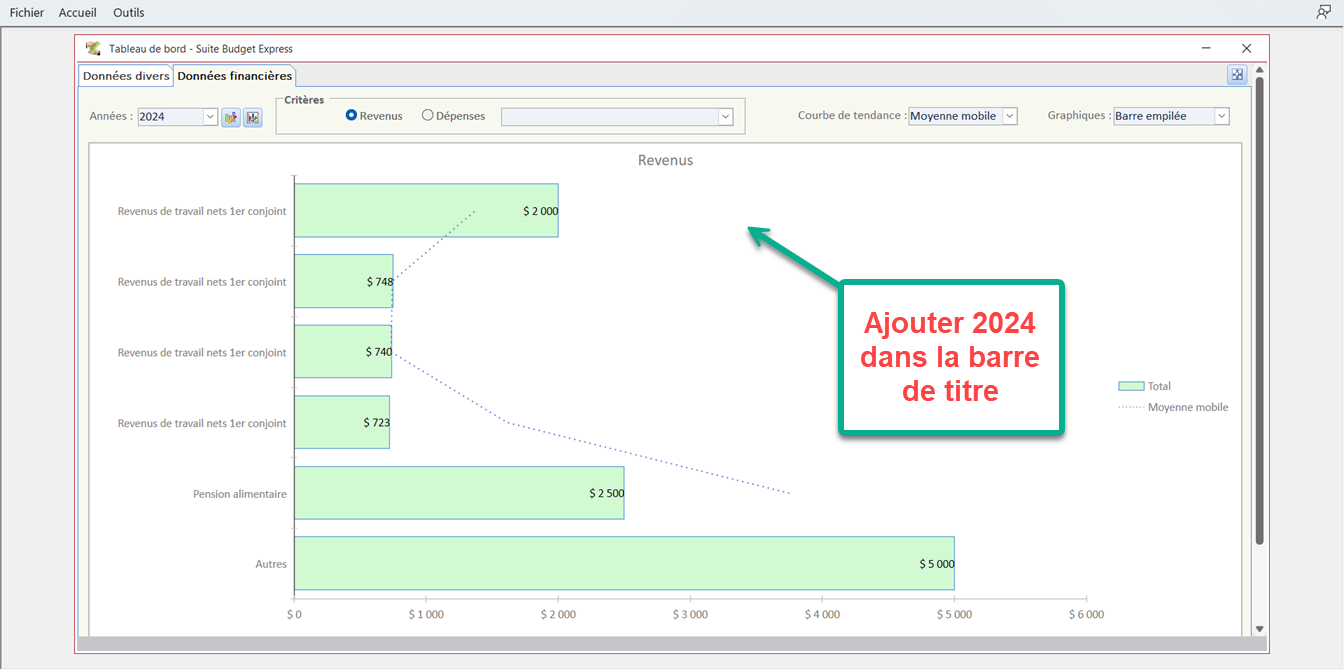Minimize the Tableau de bord window

[x=1208, y=48]
